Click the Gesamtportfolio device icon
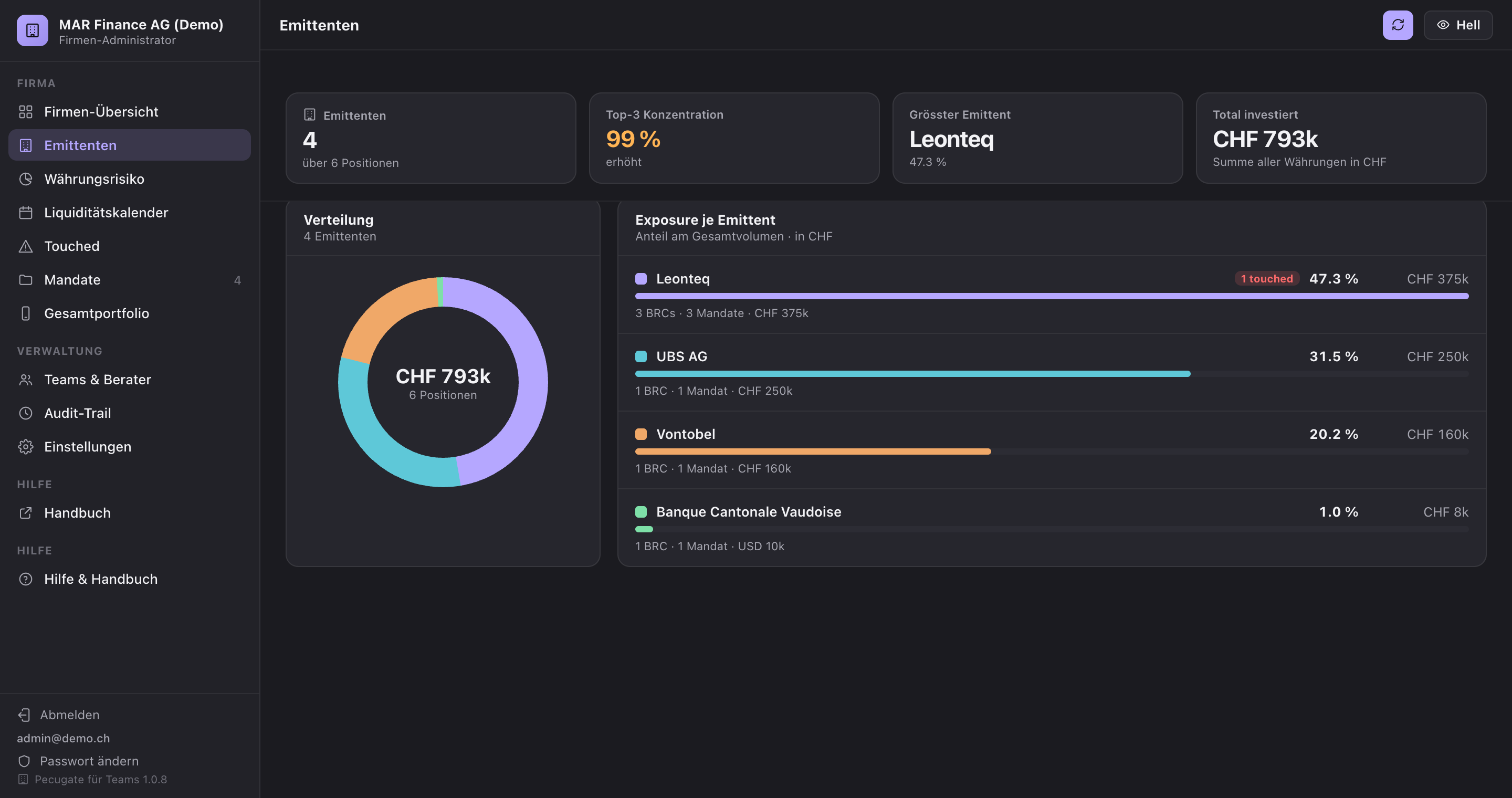The image size is (1512, 798). pos(26,313)
